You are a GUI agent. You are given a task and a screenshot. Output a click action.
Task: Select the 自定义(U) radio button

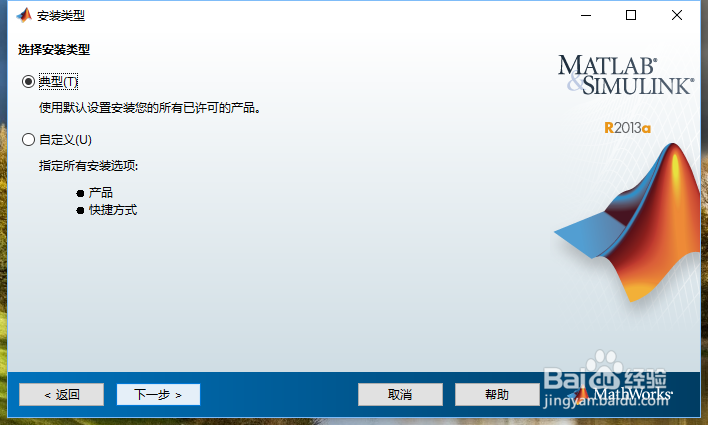point(28,140)
